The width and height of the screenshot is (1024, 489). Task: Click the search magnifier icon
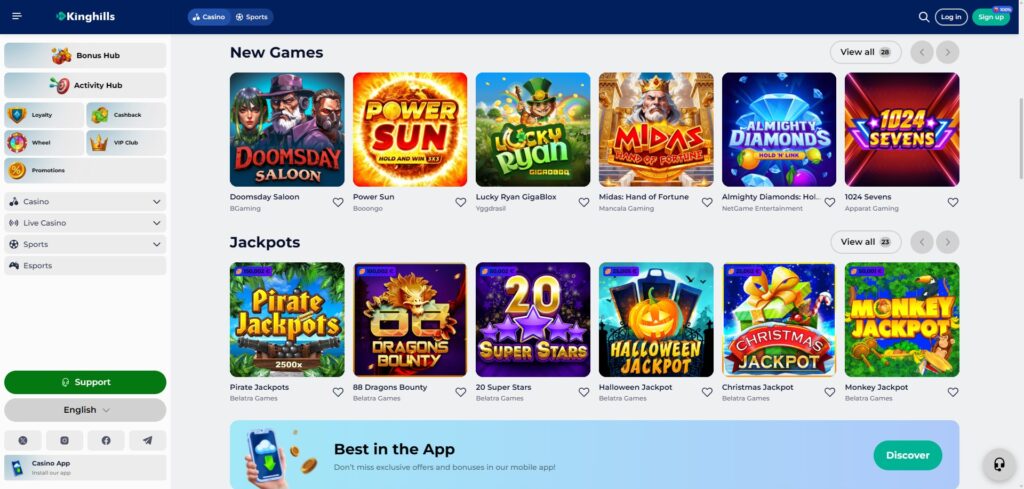(x=923, y=17)
